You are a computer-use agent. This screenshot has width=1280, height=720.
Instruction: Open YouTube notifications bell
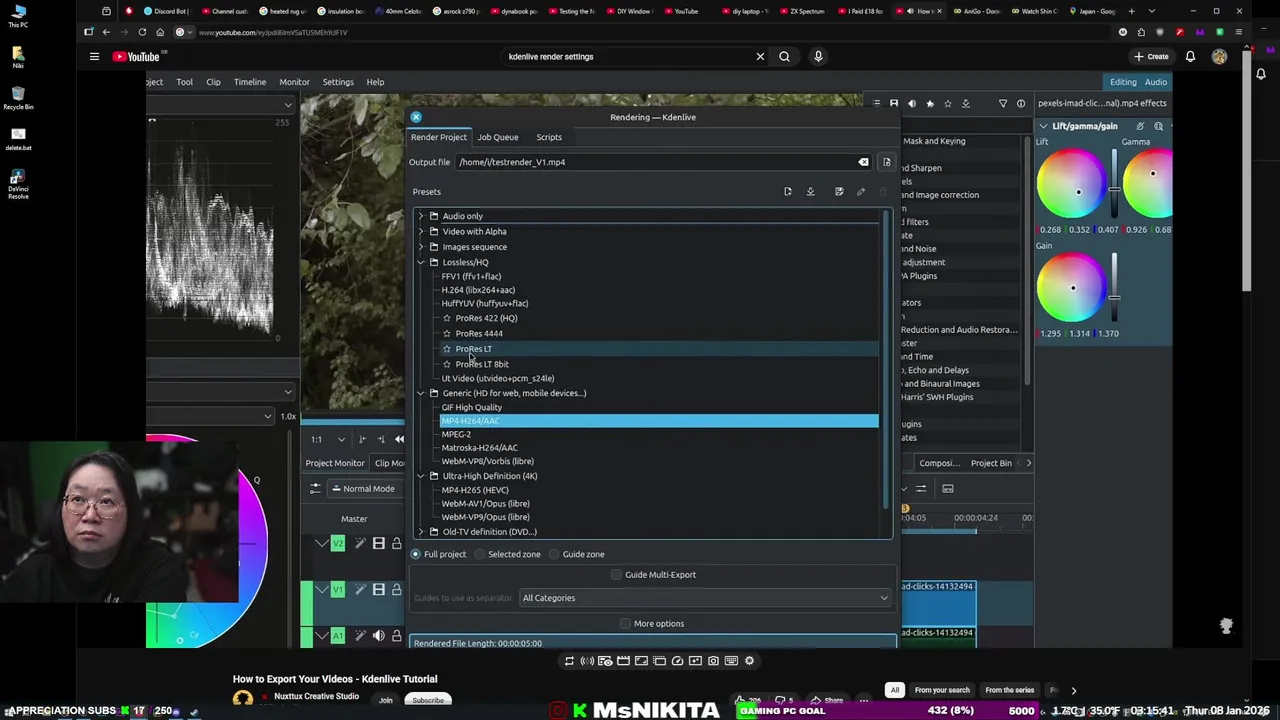pyautogui.click(x=1190, y=57)
